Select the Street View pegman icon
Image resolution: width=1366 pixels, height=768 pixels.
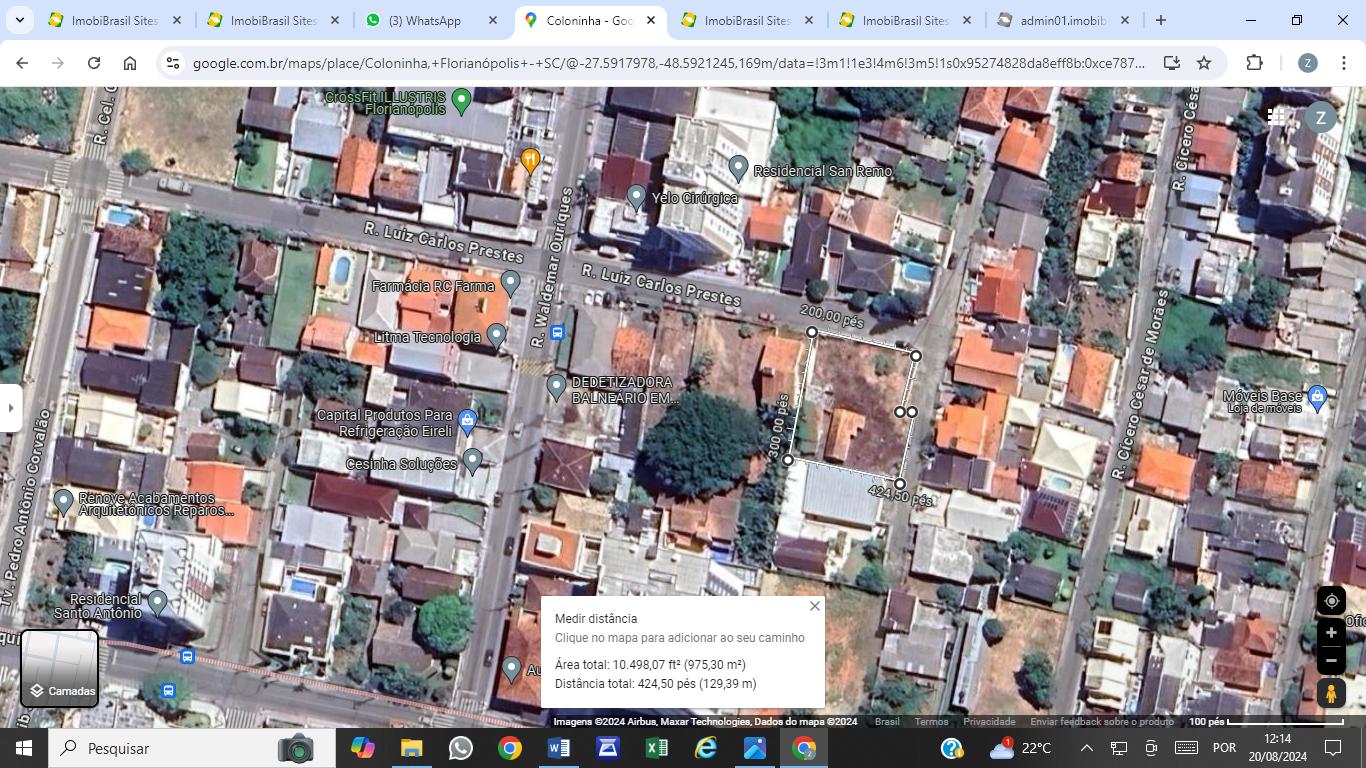tap(1331, 693)
